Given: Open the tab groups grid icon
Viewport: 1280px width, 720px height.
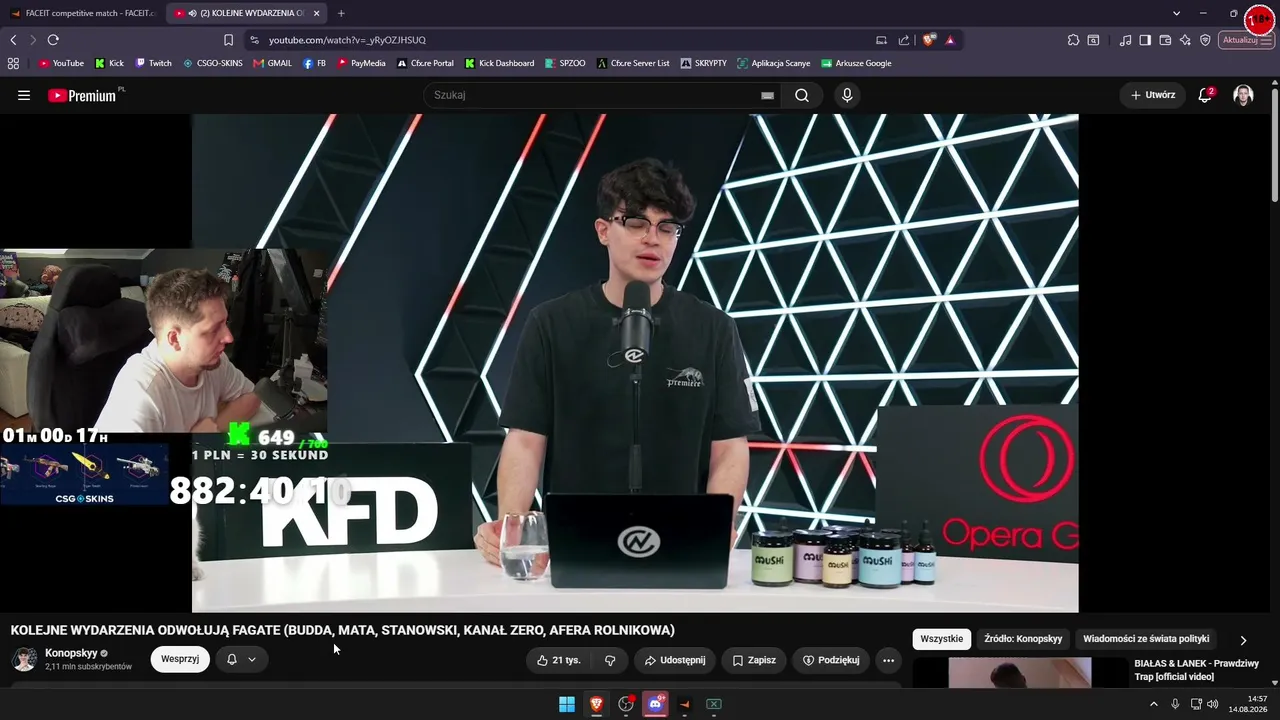Looking at the screenshot, I should tap(13, 63).
